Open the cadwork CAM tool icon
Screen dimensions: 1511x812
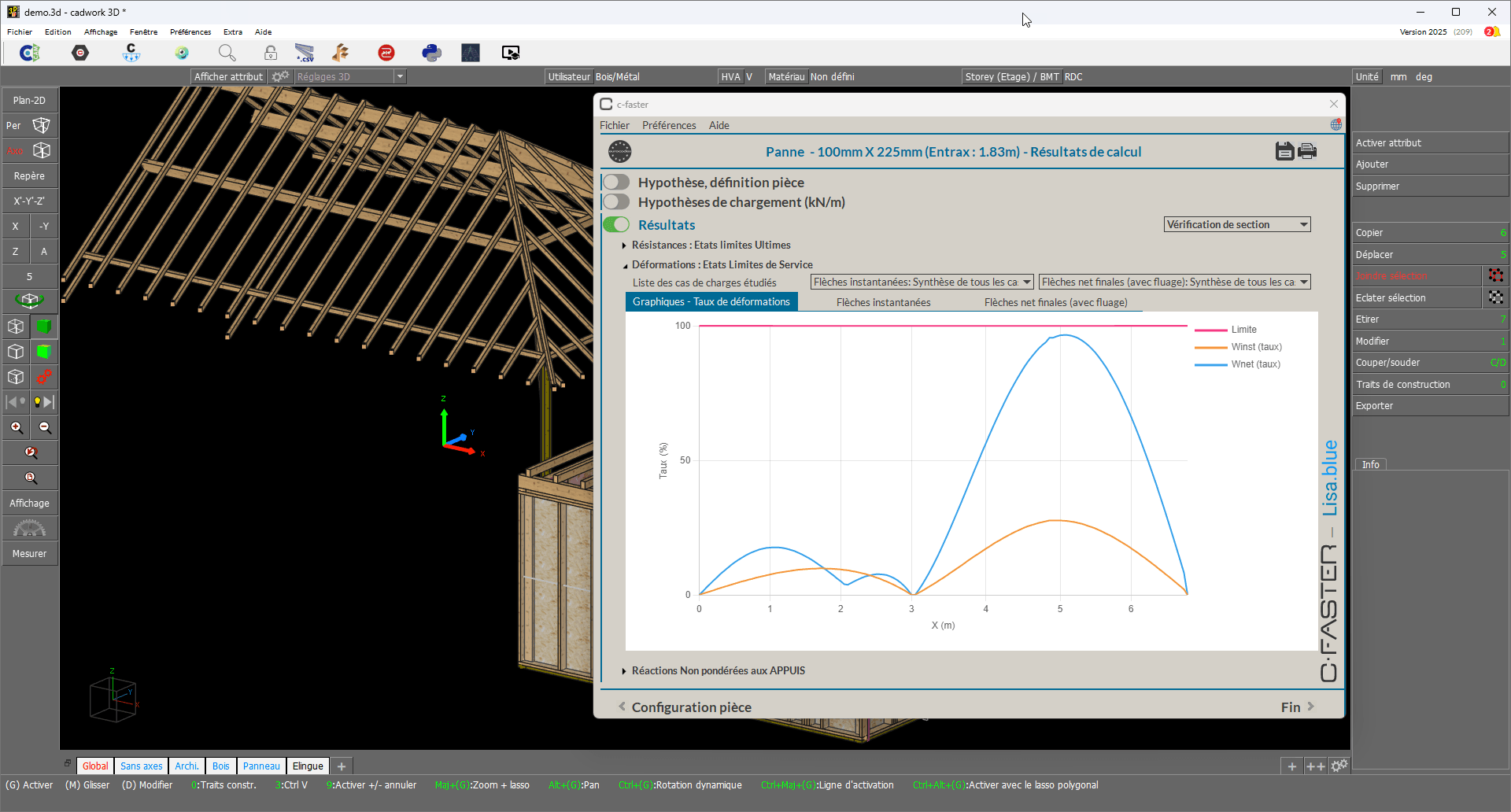point(30,53)
